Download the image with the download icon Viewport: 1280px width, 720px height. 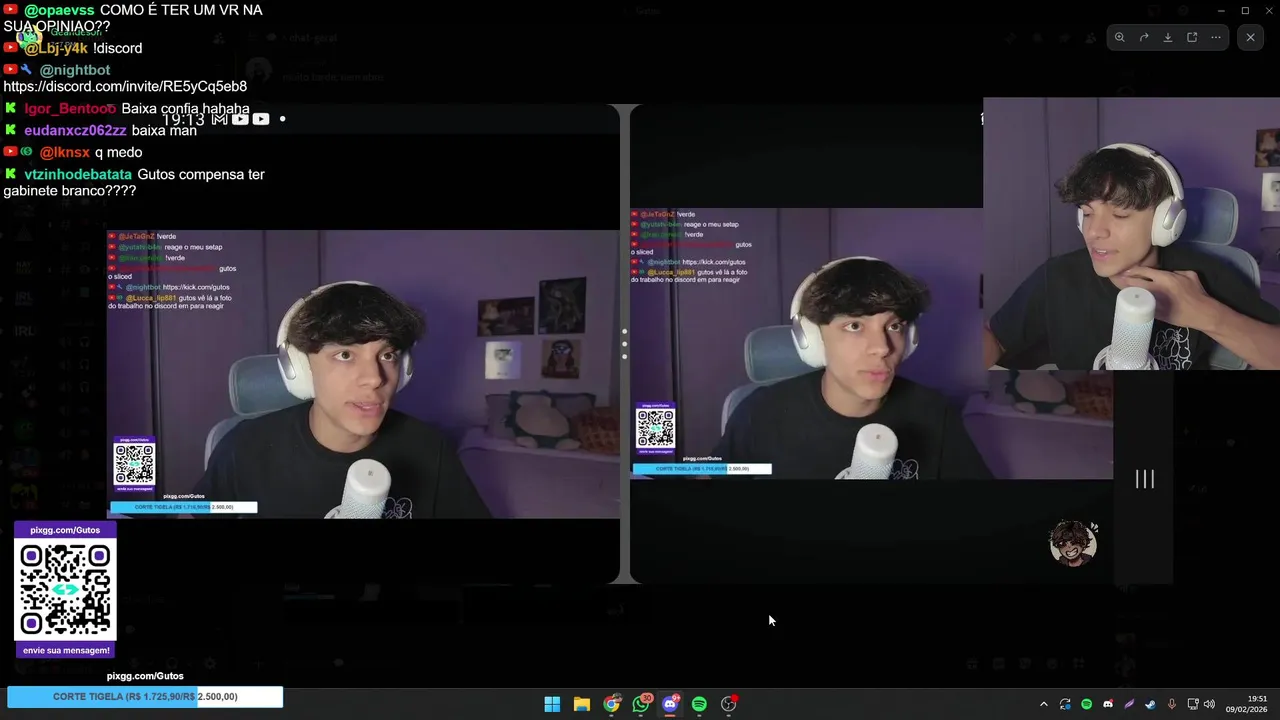click(x=1168, y=37)
